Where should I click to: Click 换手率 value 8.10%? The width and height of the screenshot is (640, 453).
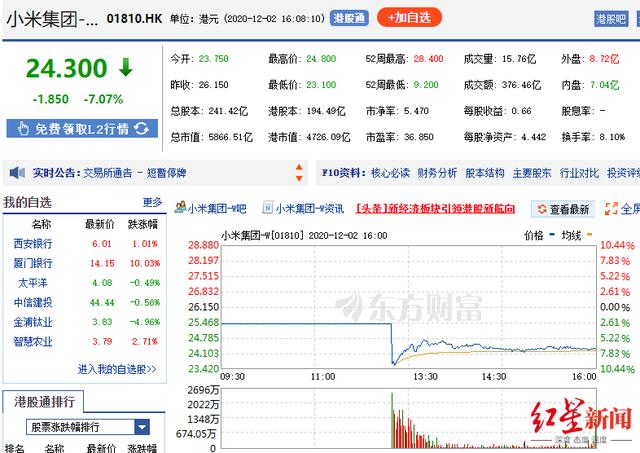(x=612, y=137)
